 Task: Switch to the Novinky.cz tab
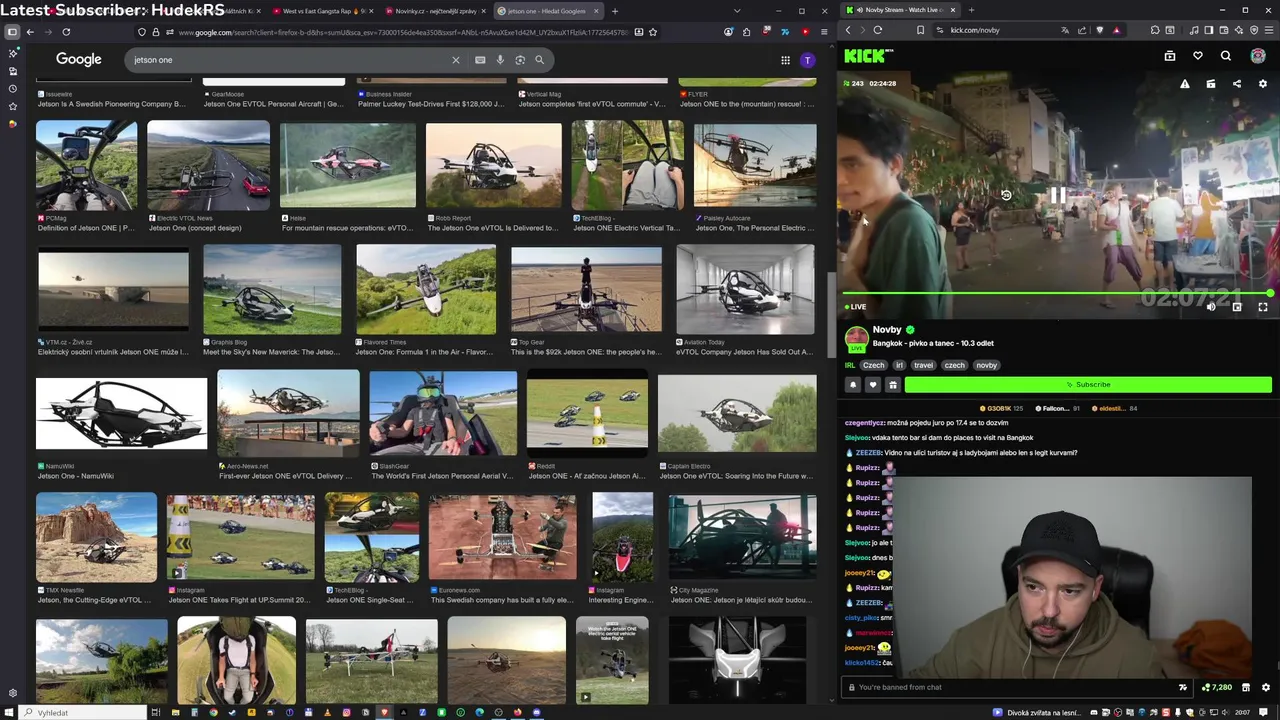pyautogui.click(x=436, y=11)
